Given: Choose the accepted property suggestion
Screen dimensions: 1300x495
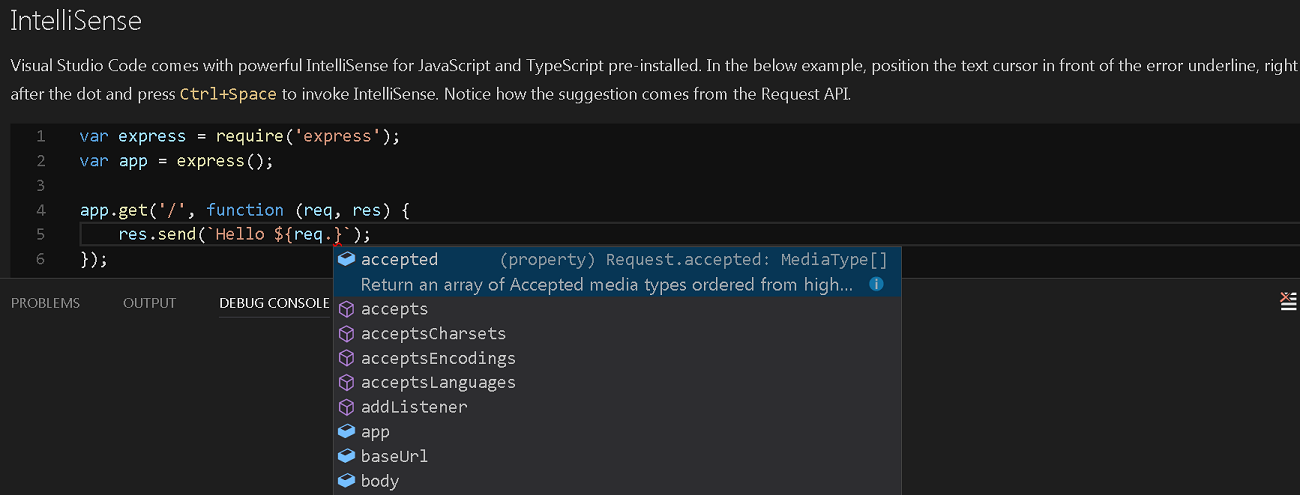Looking at the screenshot, I should click(399, 259).
